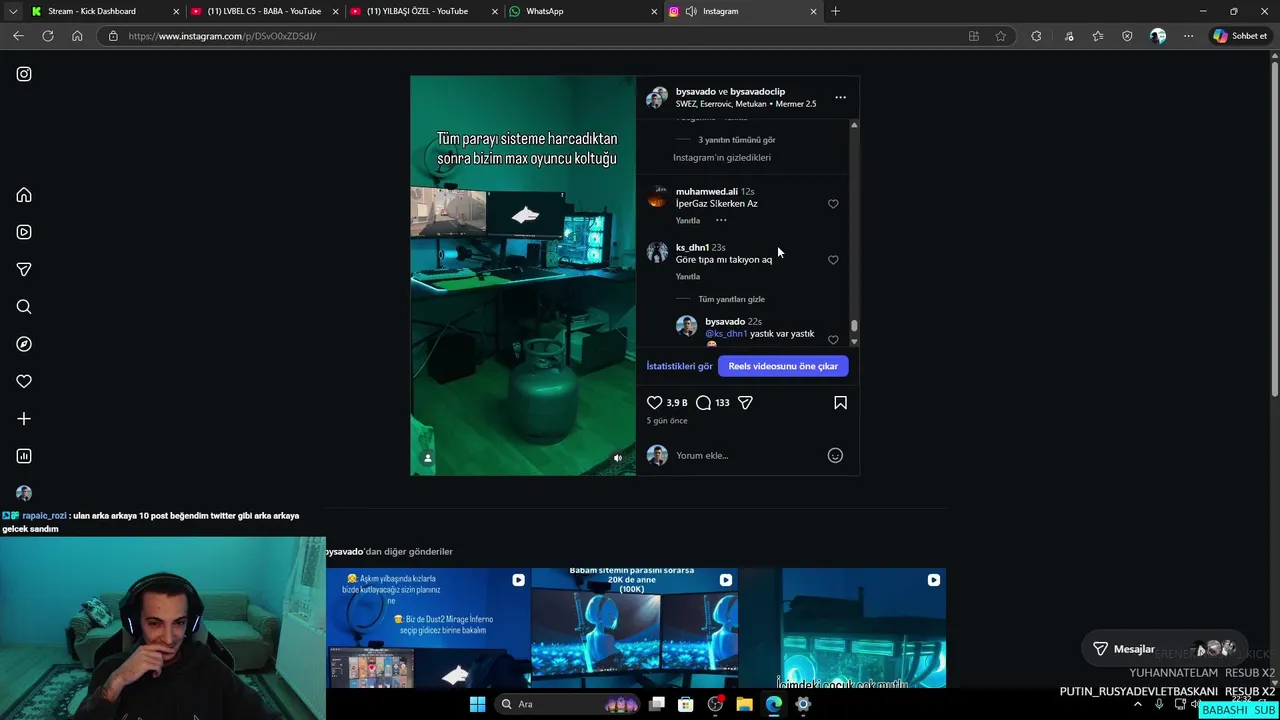Click taskbar Ara search box
Viewport: 1280px width, 720px height.
568,704
